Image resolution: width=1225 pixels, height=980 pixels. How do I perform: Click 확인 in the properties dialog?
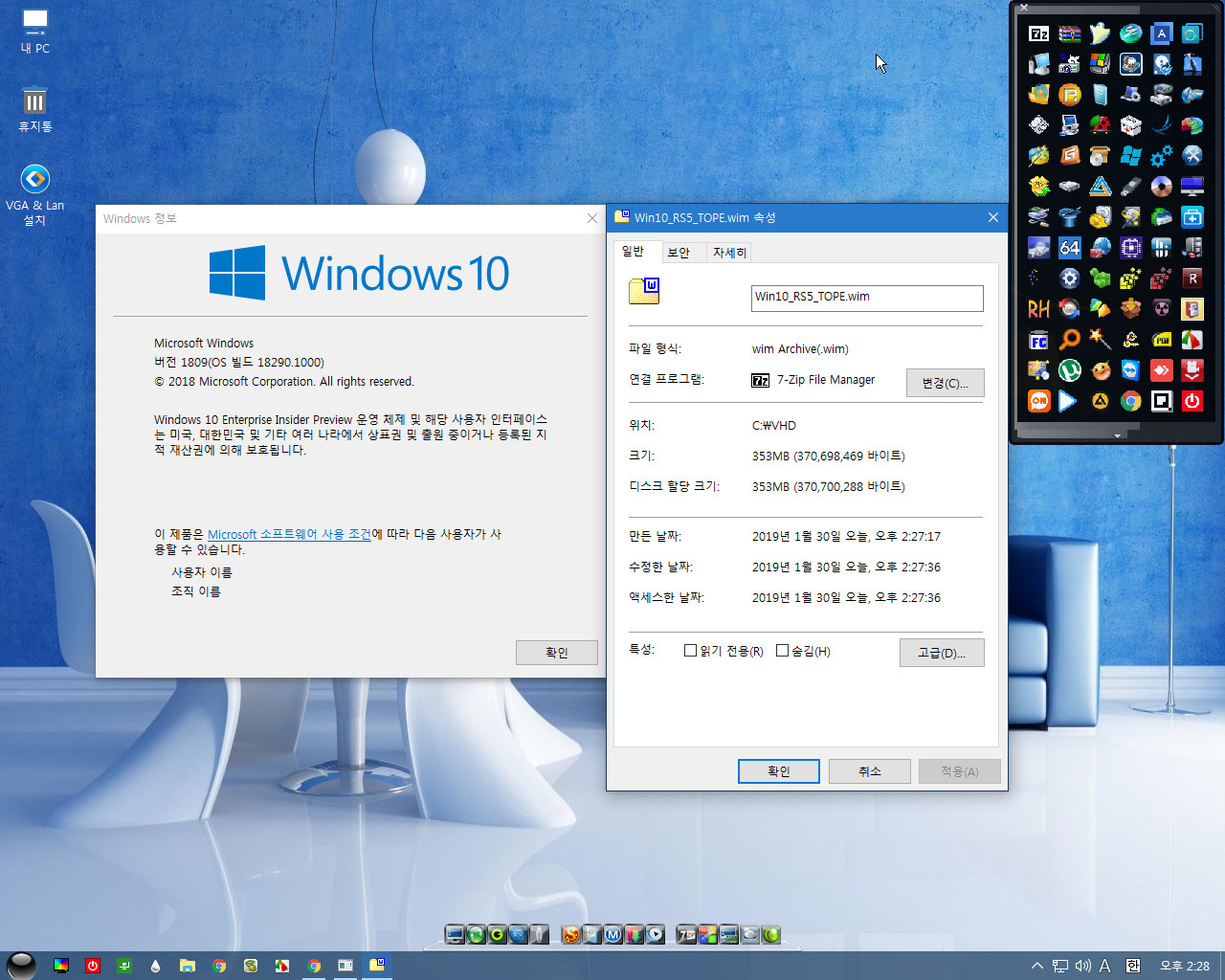click(779, 771)
